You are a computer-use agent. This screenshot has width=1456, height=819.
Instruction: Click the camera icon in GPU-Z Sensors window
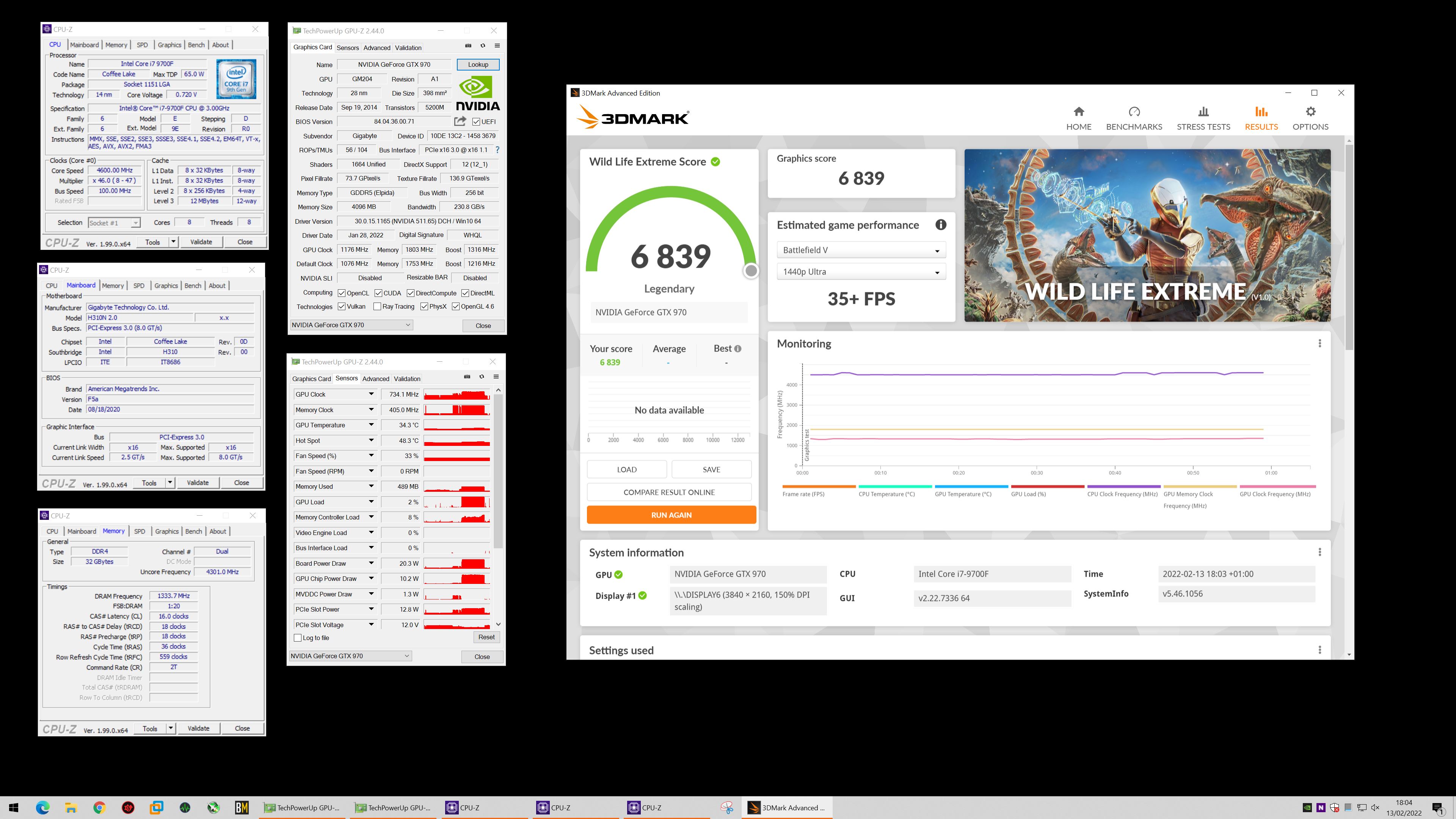click(467, 377)
